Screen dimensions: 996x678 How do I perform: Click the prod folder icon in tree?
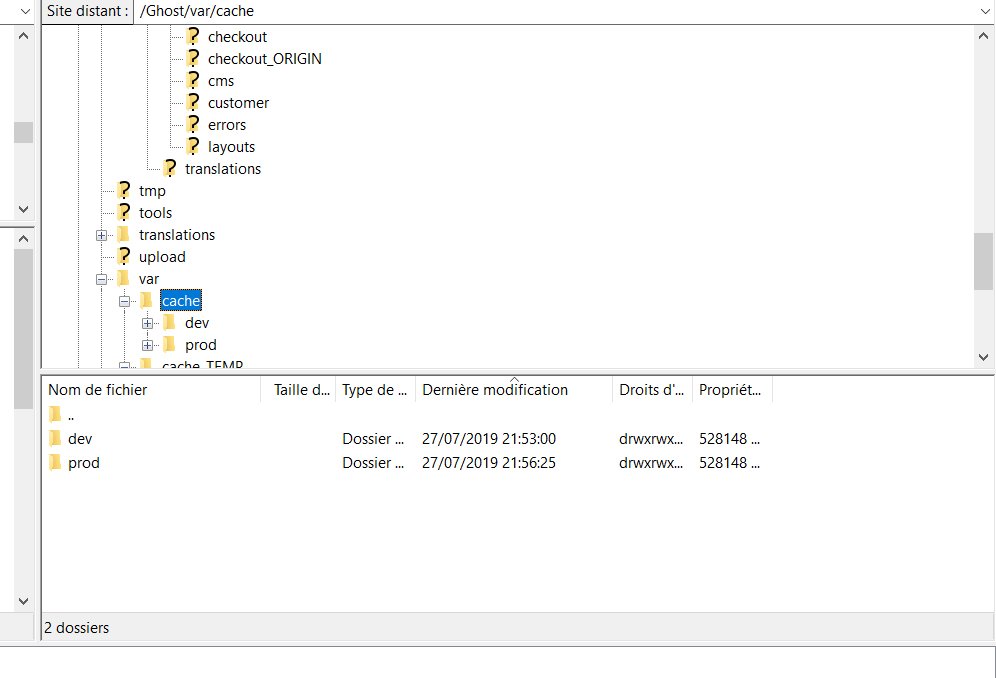(170, 344)
